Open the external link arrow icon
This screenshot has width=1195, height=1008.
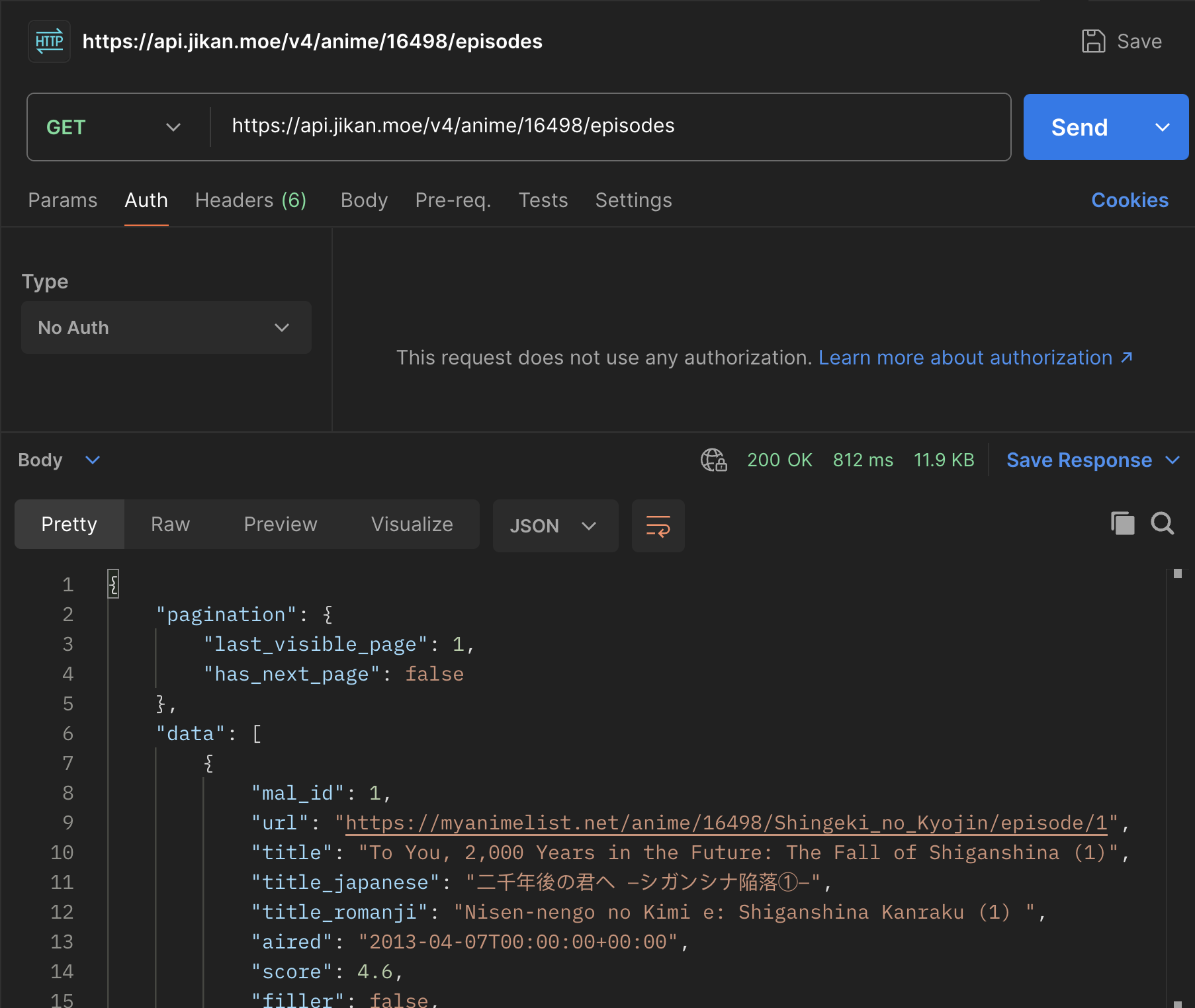click(x=1127, y=357)
